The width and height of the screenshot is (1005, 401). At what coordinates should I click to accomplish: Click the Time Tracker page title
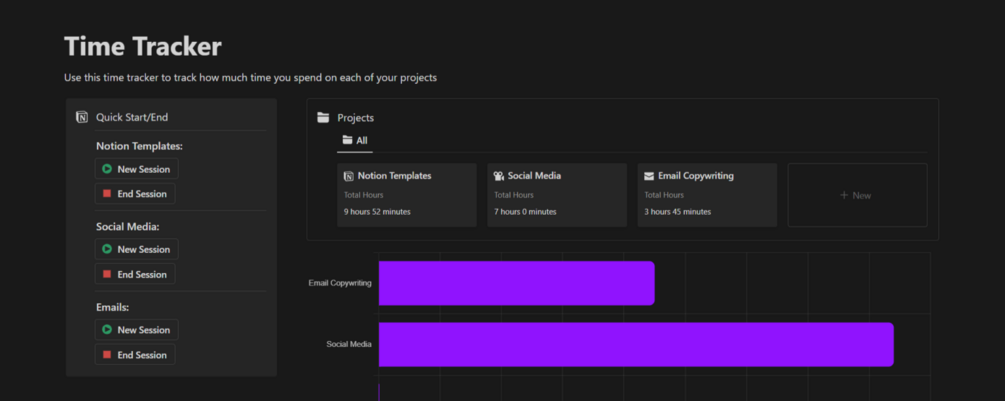tap(143, 46)
